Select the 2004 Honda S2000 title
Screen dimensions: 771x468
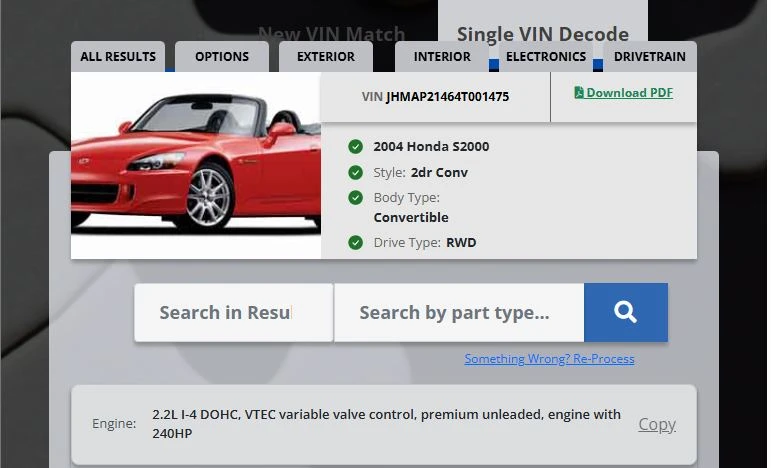[431, 146]
